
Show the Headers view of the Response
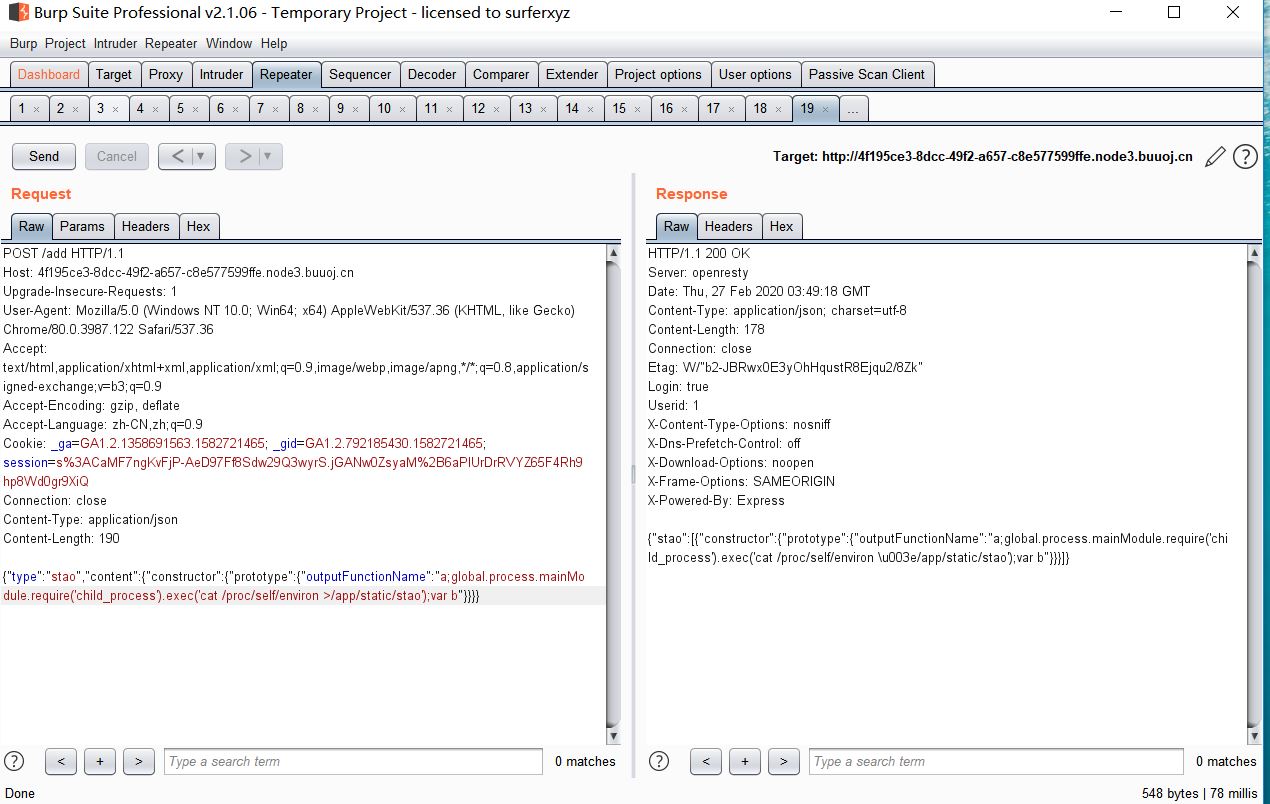point(729,226)
